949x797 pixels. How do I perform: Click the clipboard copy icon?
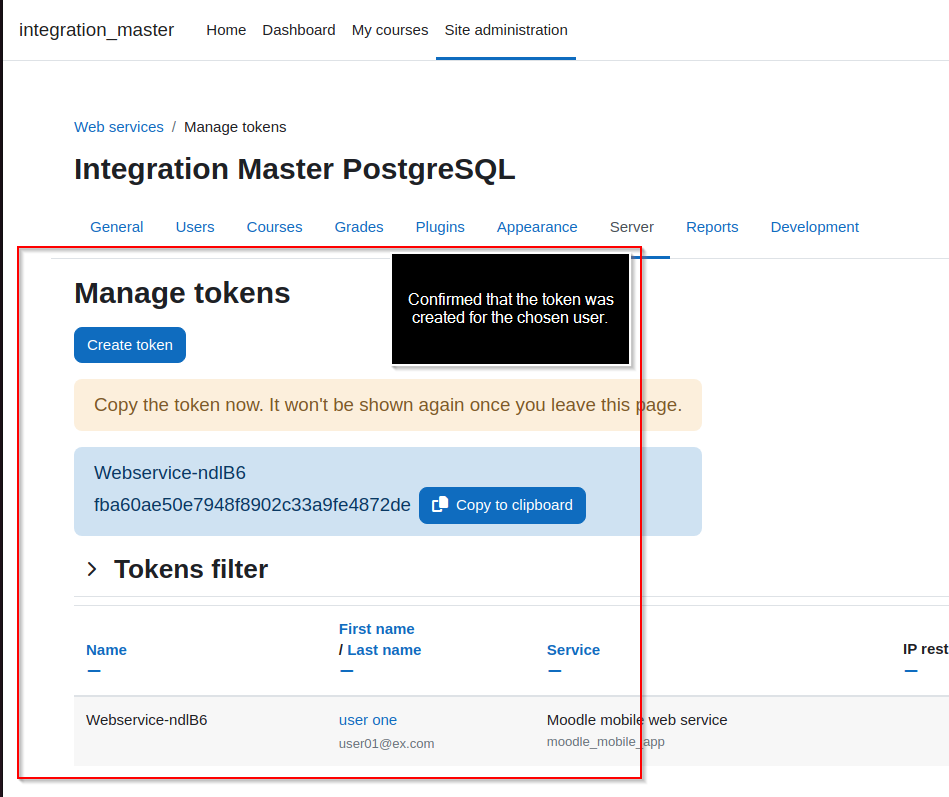coord(440,504)
